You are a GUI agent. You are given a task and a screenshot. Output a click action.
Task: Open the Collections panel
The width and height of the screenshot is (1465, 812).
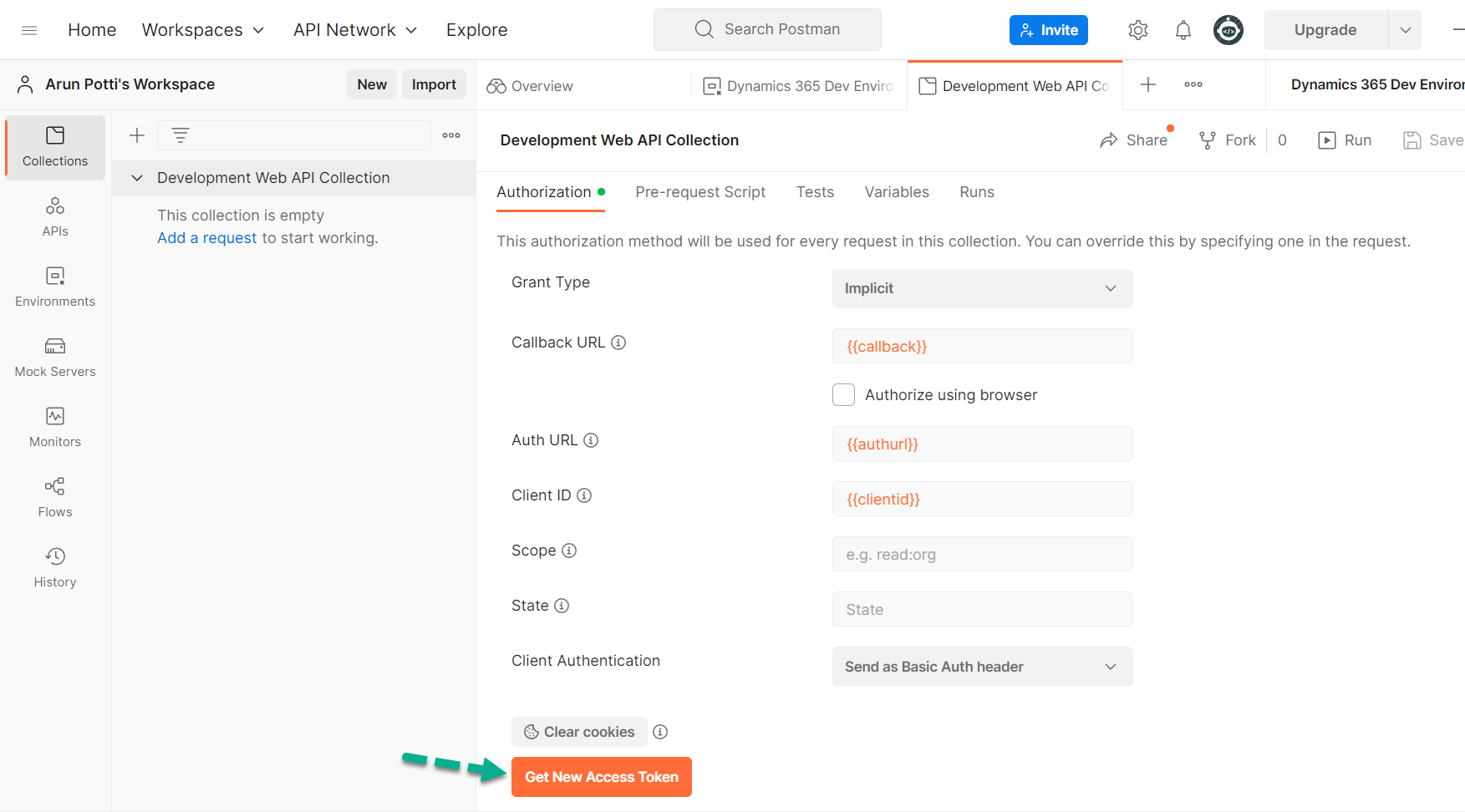[54, 146]
